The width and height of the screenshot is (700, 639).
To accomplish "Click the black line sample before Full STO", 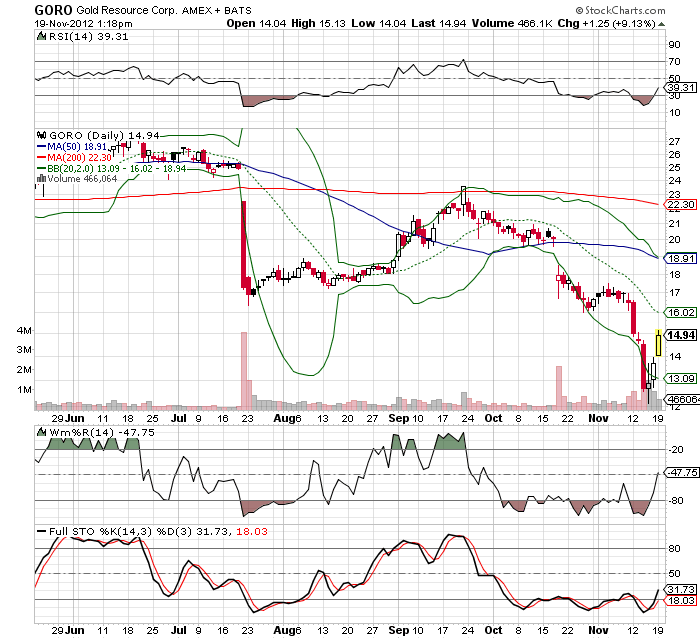I will (x=41, y=531).
